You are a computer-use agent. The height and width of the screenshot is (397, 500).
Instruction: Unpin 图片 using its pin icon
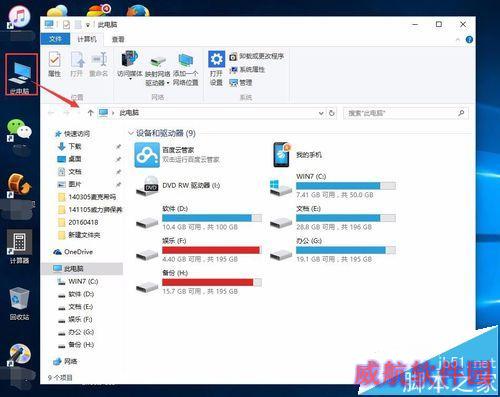point(118,184)
